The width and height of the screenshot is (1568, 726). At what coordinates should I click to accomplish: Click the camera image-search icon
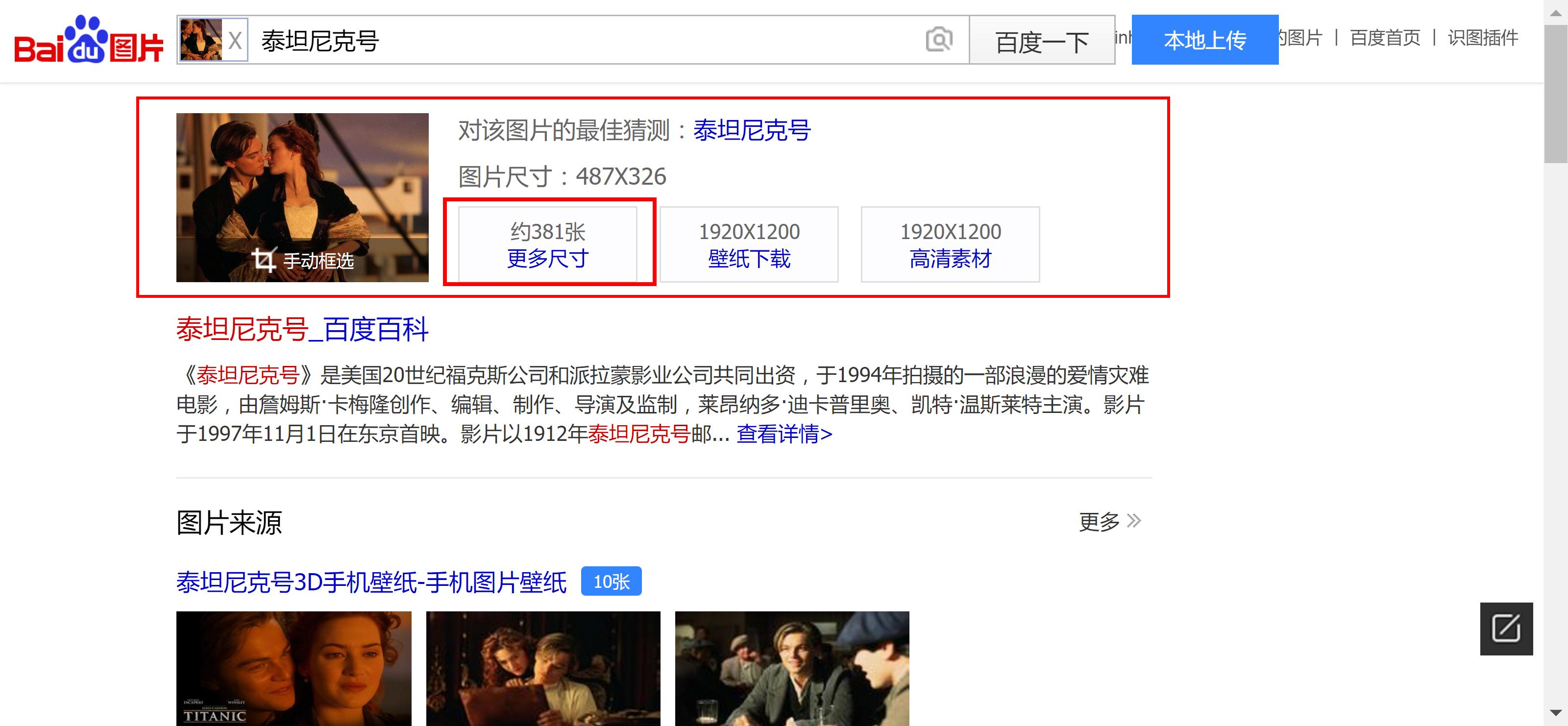click(939, 40)
